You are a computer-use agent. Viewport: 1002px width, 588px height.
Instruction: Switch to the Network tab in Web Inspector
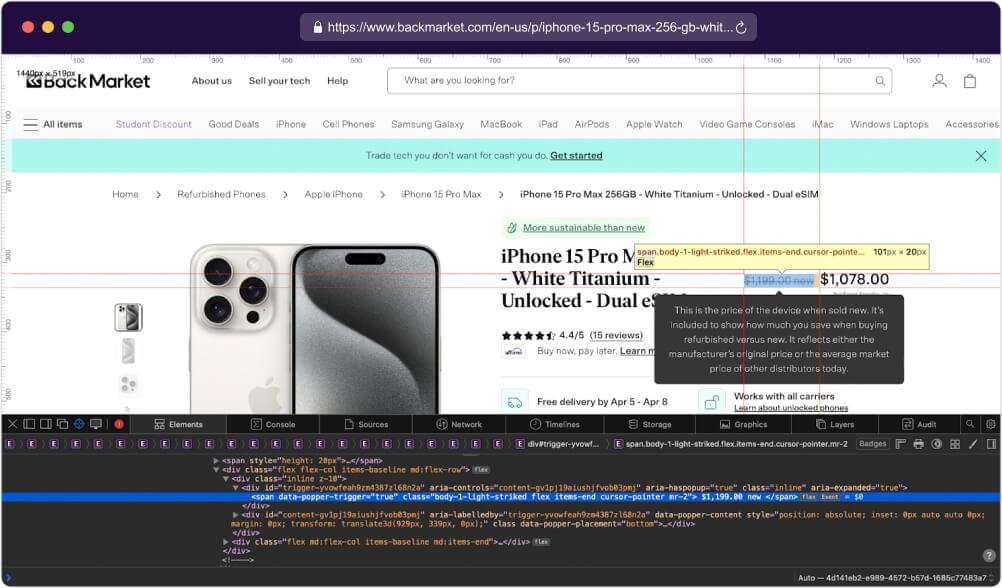[x=460, y=424]
